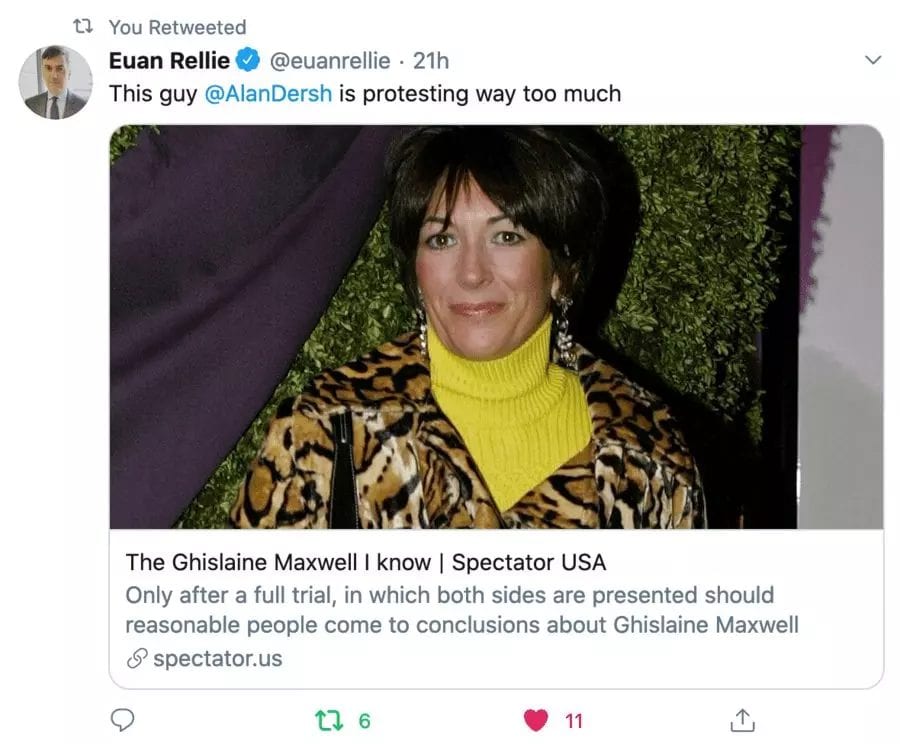Open the @euanrellie handle link

[328, 61]
